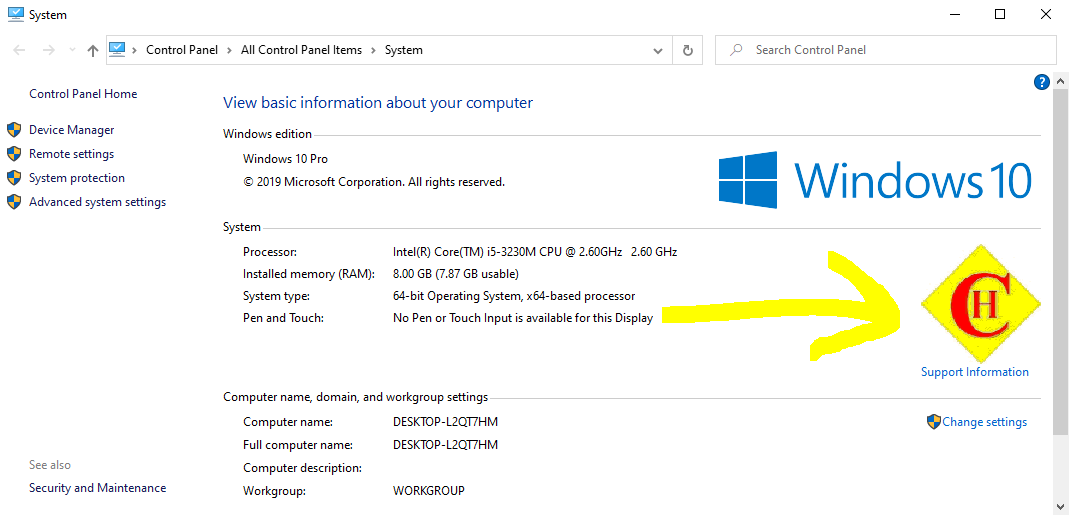Expand chevron after All Control Panel Items
This screenshot has width=1069, height=515.
click(374, 50)
